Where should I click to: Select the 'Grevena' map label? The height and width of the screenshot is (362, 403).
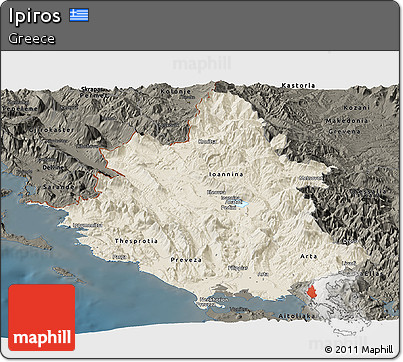(x=344, y=131)
